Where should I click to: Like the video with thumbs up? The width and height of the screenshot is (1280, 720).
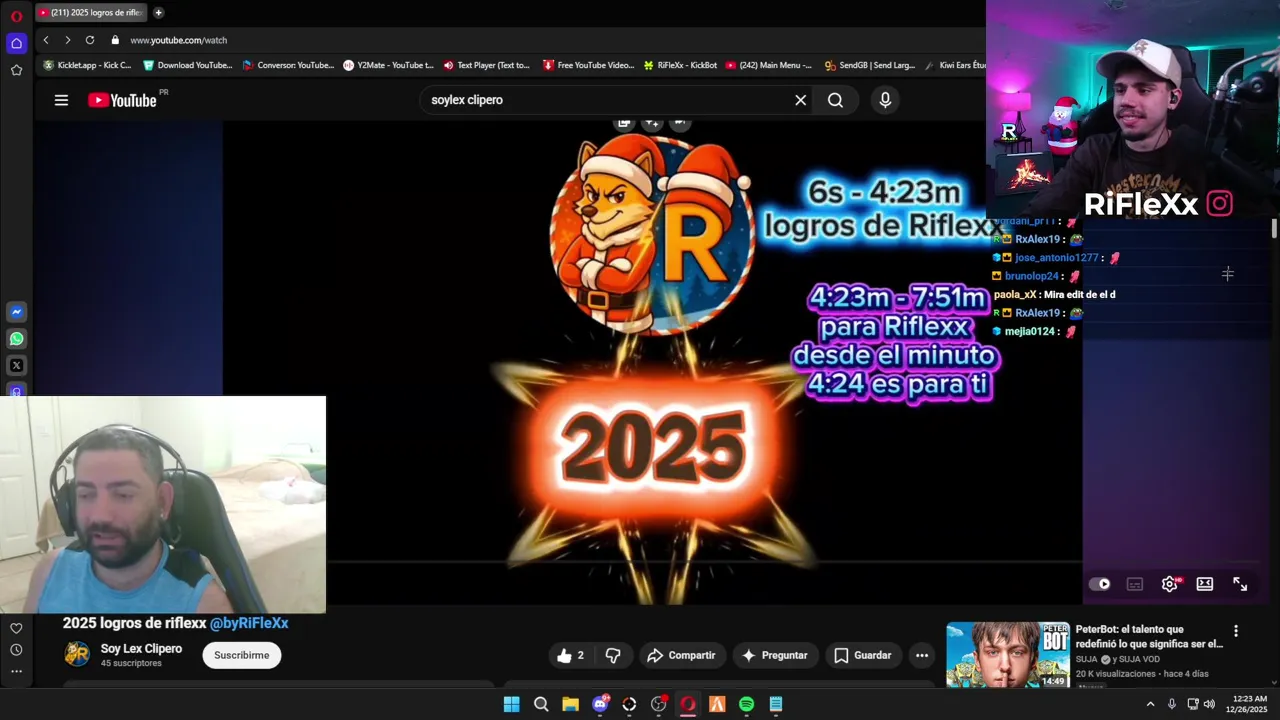pyautogui.click(x=571, y=656)
